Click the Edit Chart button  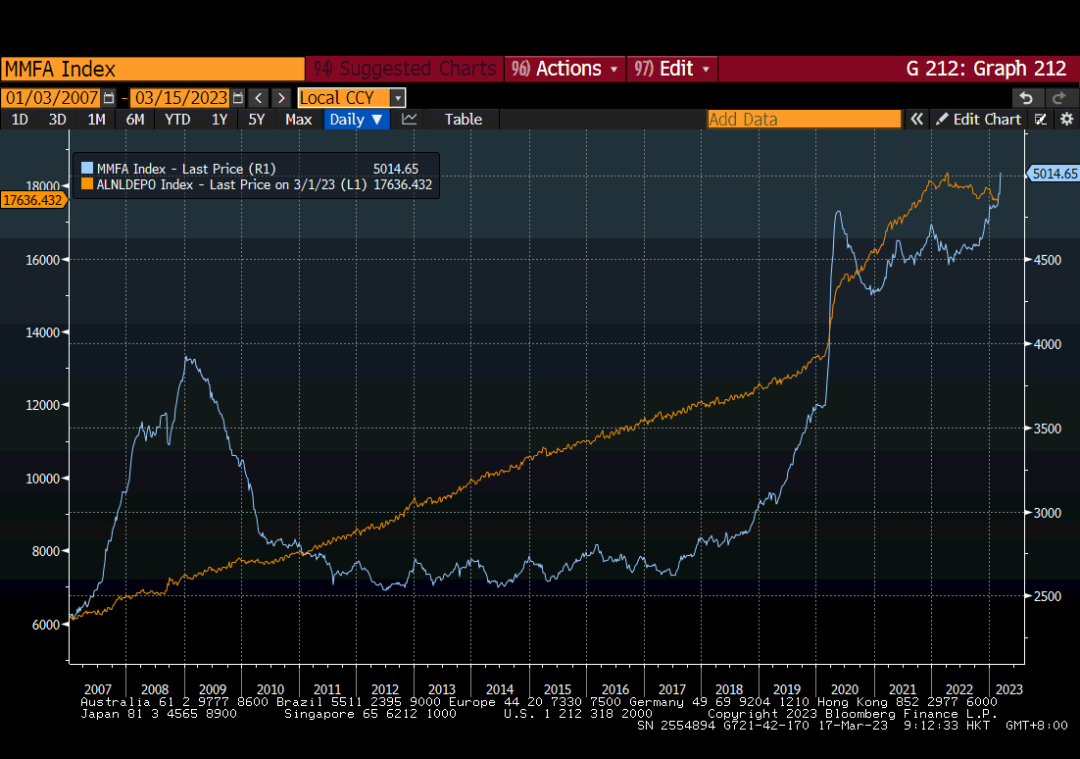click(x=978, y=119)
